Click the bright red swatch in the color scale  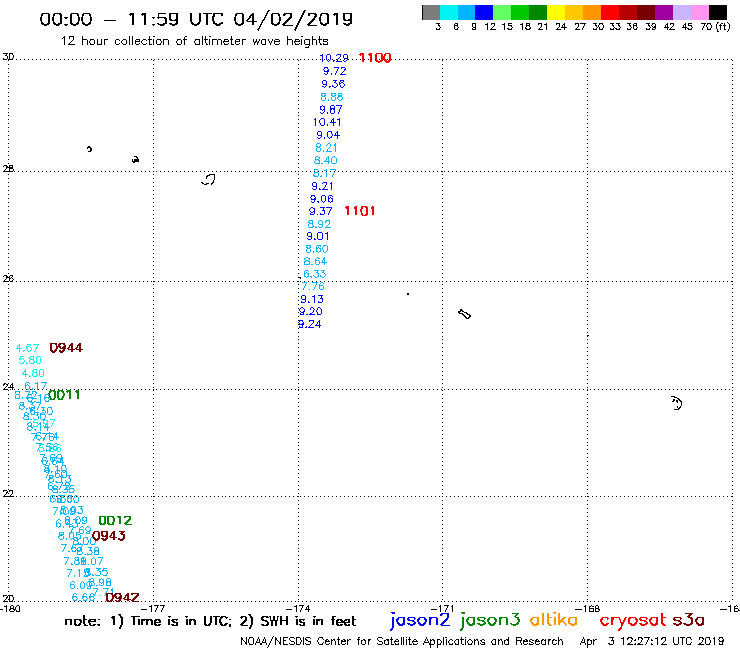pos(610,12)
